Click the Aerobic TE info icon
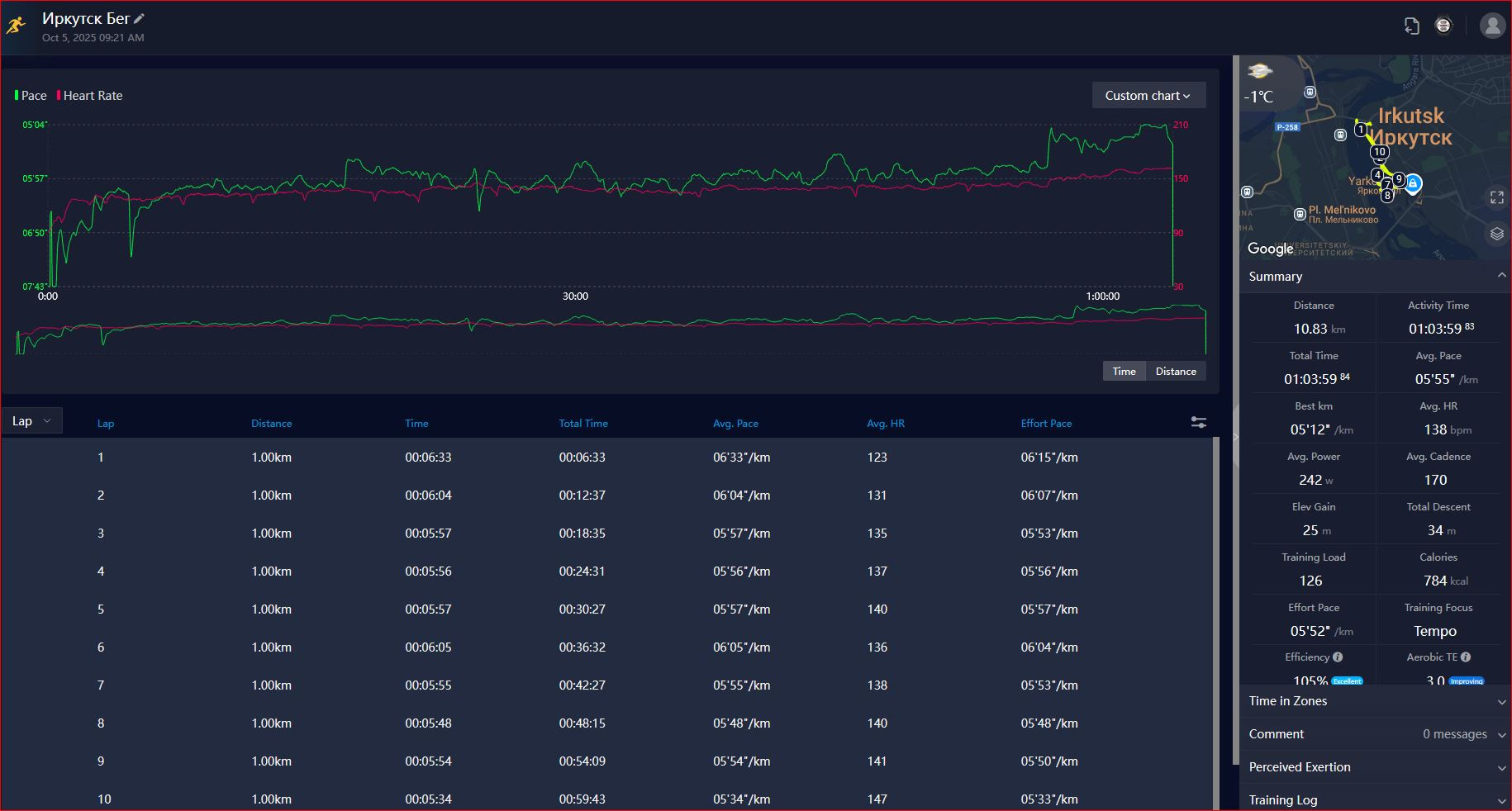The height and width of the screenshot is (811, 1512). point(1466,657)
